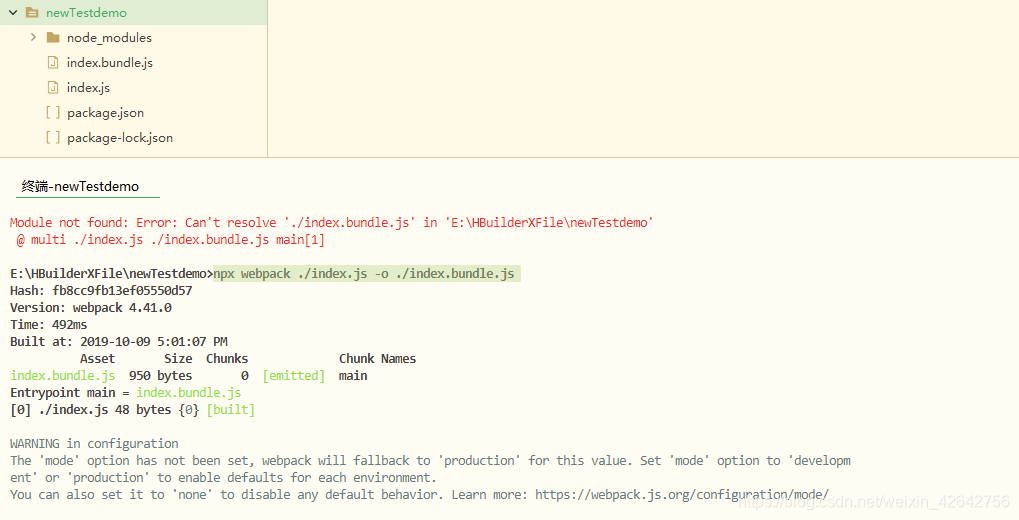Click the 'Module not found' error line
This screenshot has width=1019, height=520.
point(331,223)
